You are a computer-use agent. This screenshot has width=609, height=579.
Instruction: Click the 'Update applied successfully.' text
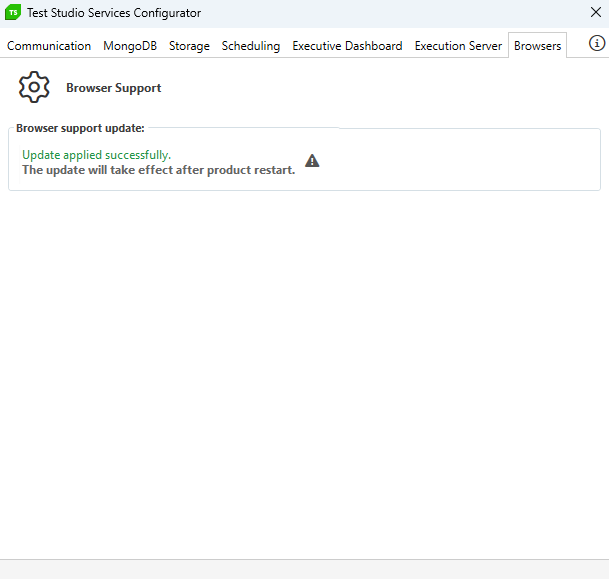click(96, 155)
